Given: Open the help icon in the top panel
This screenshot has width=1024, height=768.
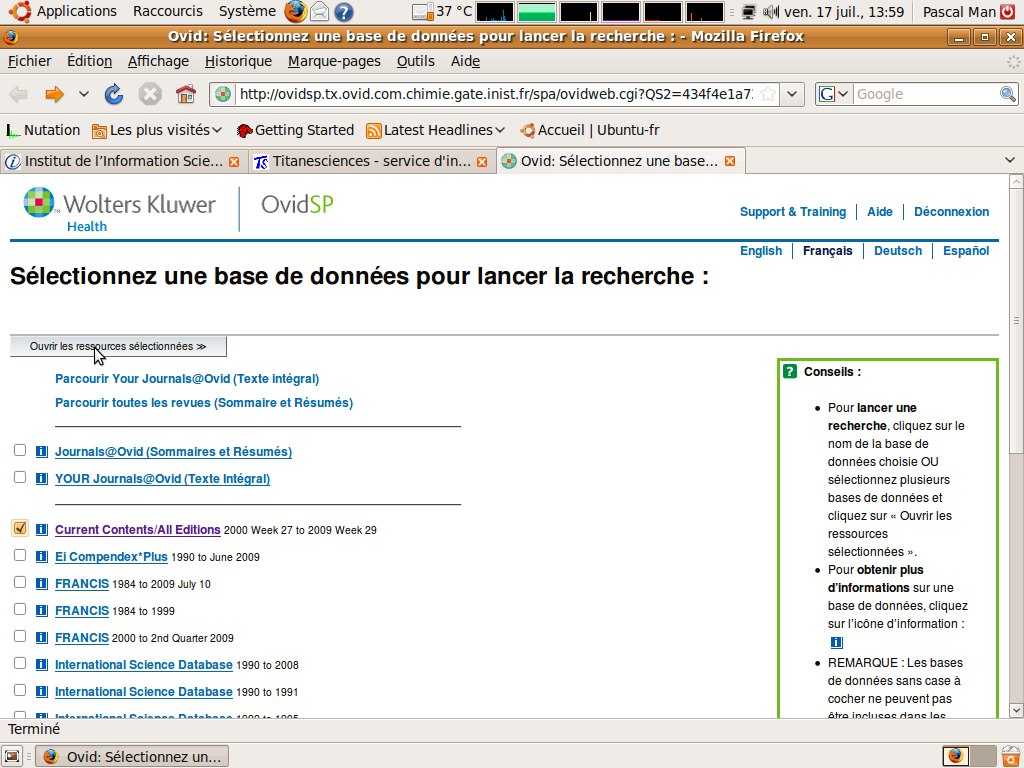Looking at the screenshot, I should [x=344, y=11].
